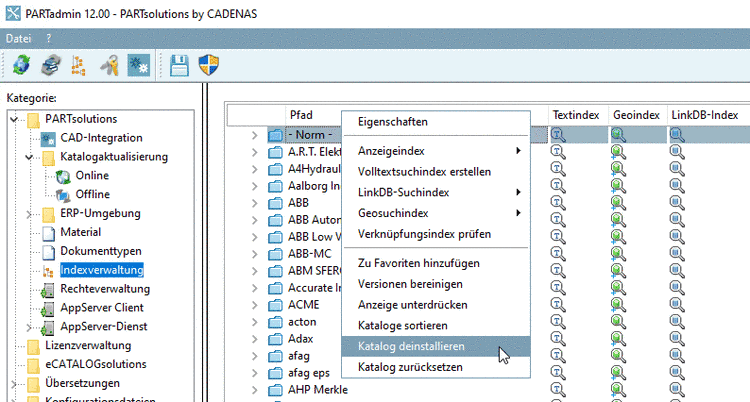
Task: Click the folder icon of the ACME catalog
Action: [275, 305]
